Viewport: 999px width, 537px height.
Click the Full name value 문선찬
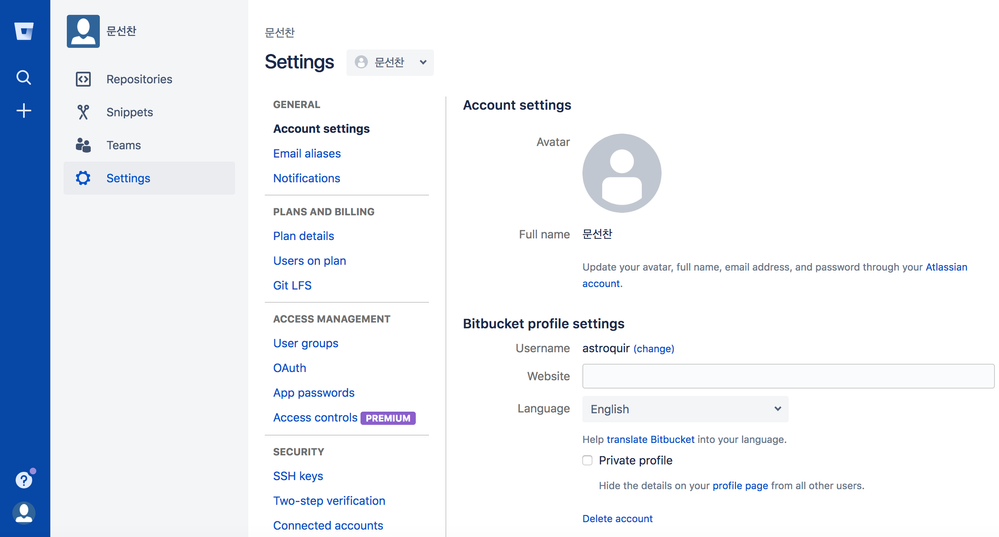tap(597, 234)
